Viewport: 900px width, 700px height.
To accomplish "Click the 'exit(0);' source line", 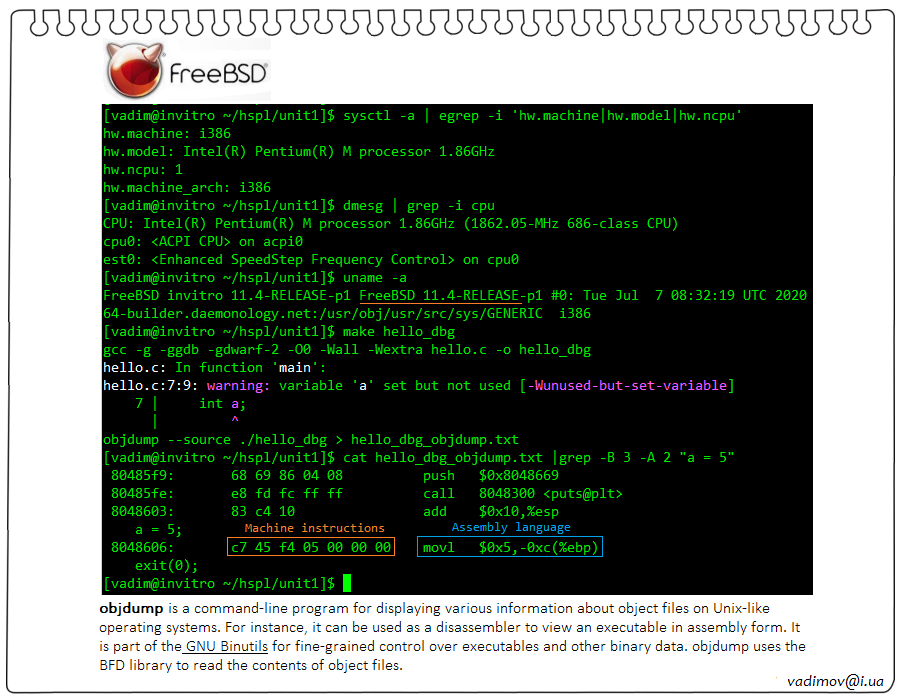I will click(x=166, y=565).
